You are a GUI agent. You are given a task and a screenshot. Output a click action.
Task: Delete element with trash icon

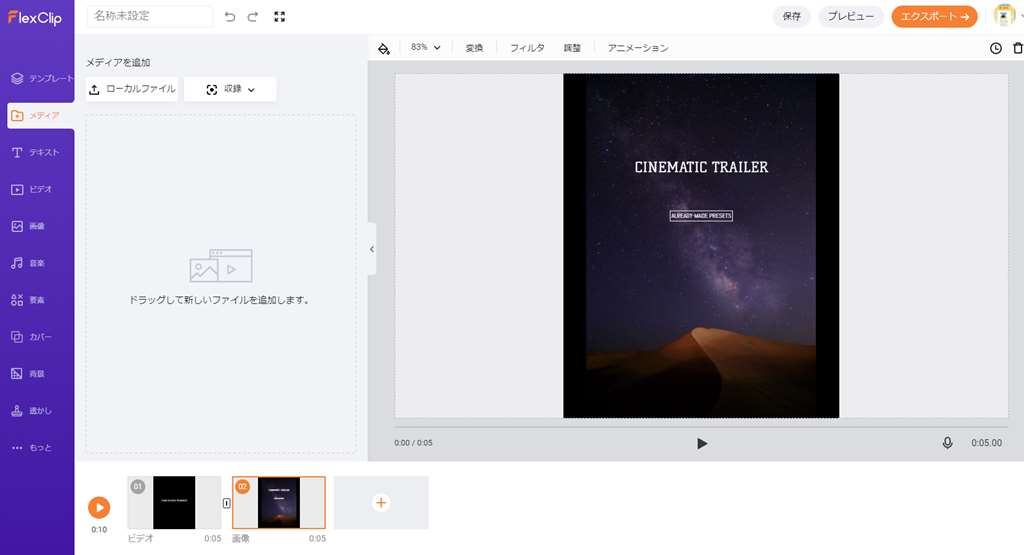coord(1018,48)
